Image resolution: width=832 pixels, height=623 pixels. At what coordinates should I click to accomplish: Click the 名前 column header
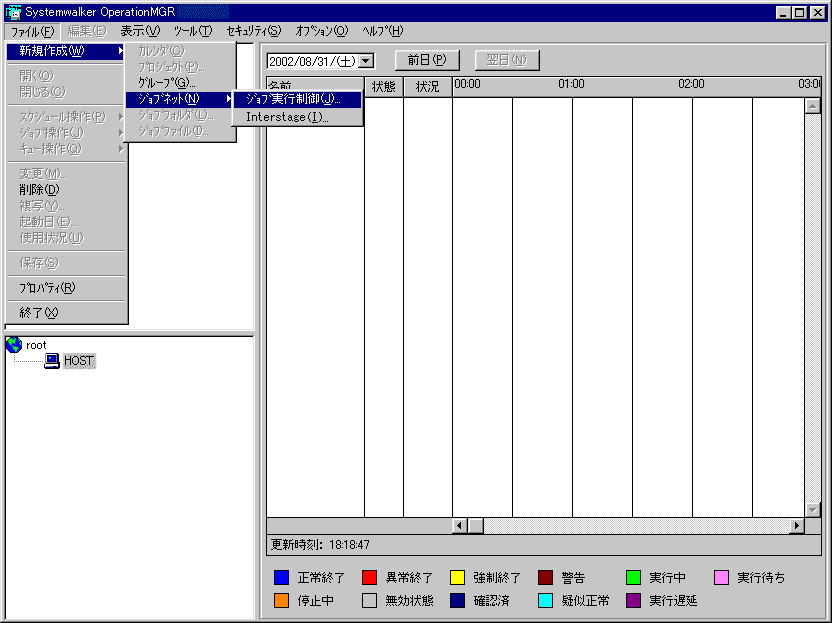[315, 86]
